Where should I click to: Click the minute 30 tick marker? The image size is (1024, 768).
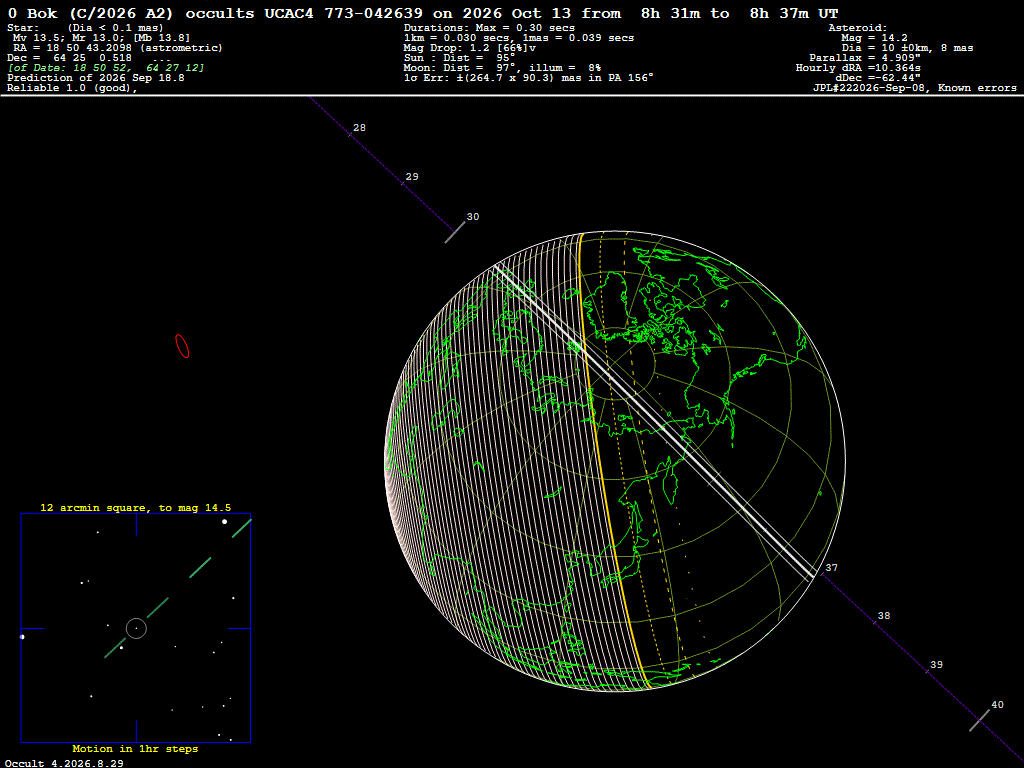455,232
